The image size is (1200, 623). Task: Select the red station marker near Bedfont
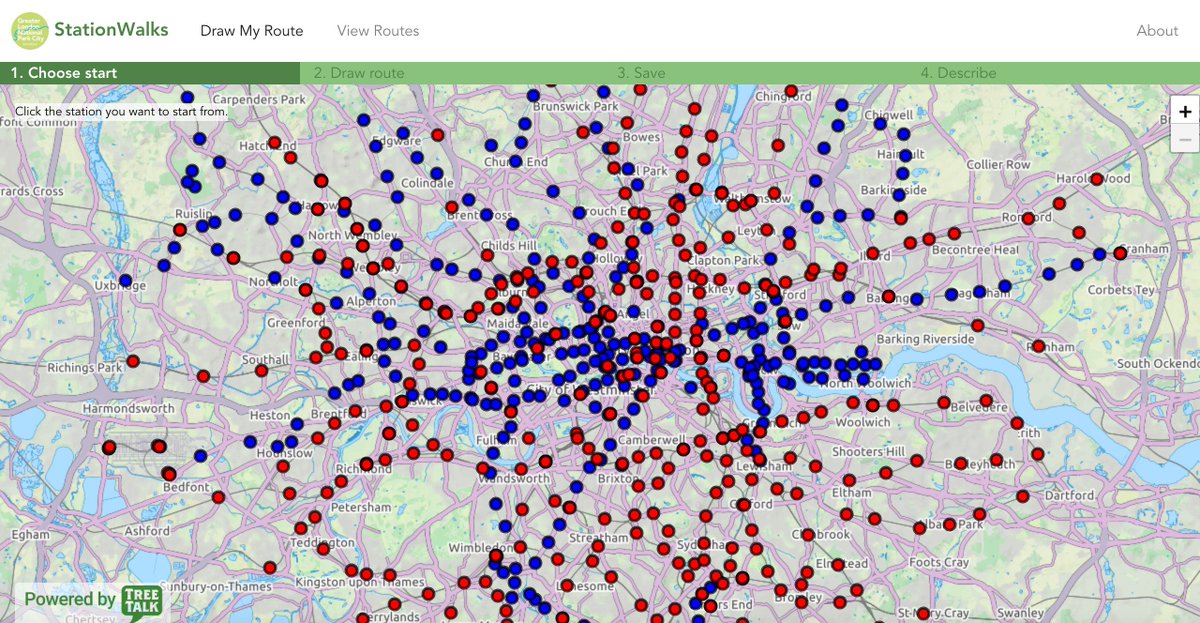click(x=169, y=475)
